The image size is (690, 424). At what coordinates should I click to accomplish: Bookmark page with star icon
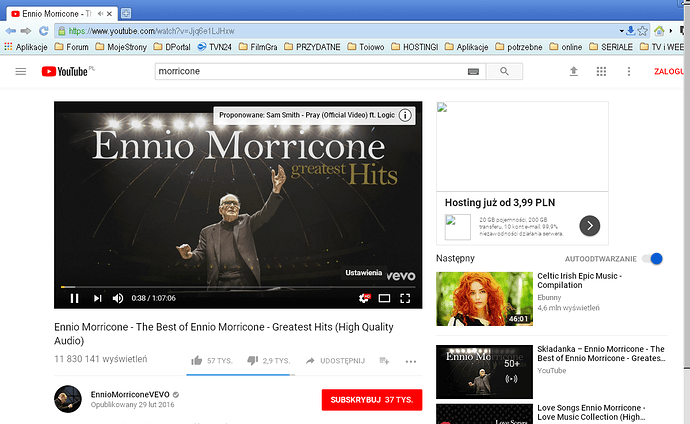642,31
